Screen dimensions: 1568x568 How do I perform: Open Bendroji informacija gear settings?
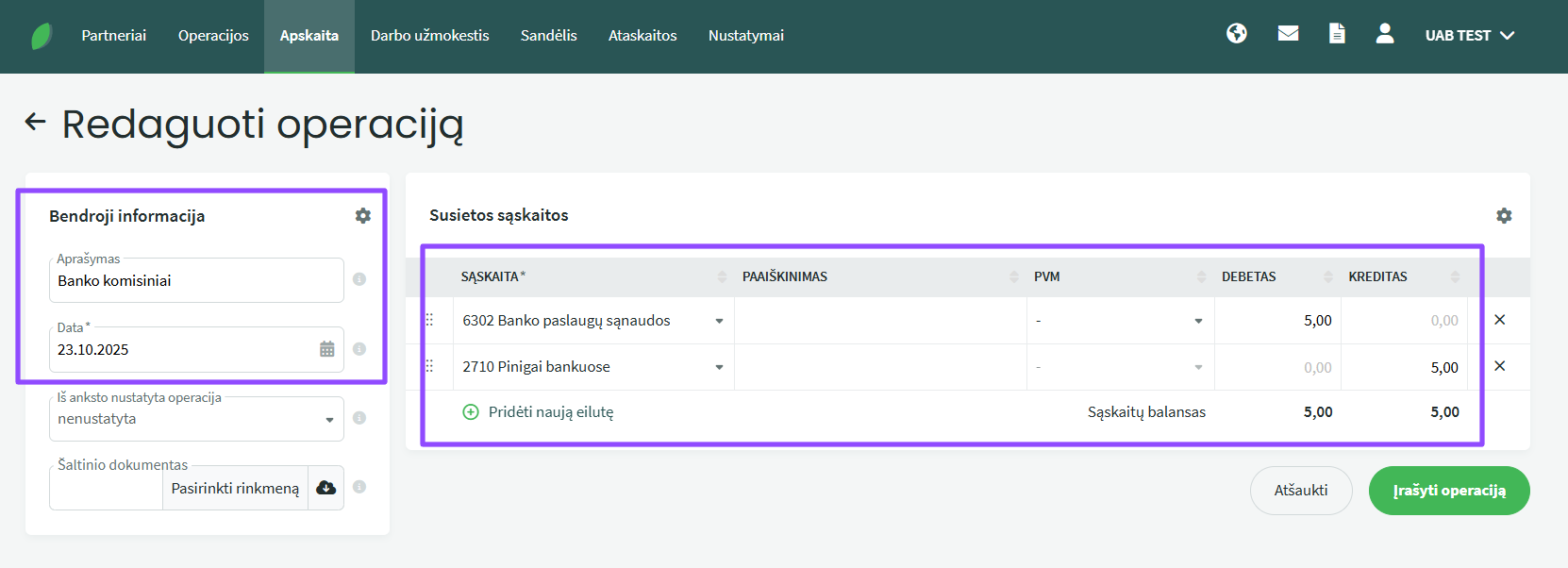tap(362, 216)
